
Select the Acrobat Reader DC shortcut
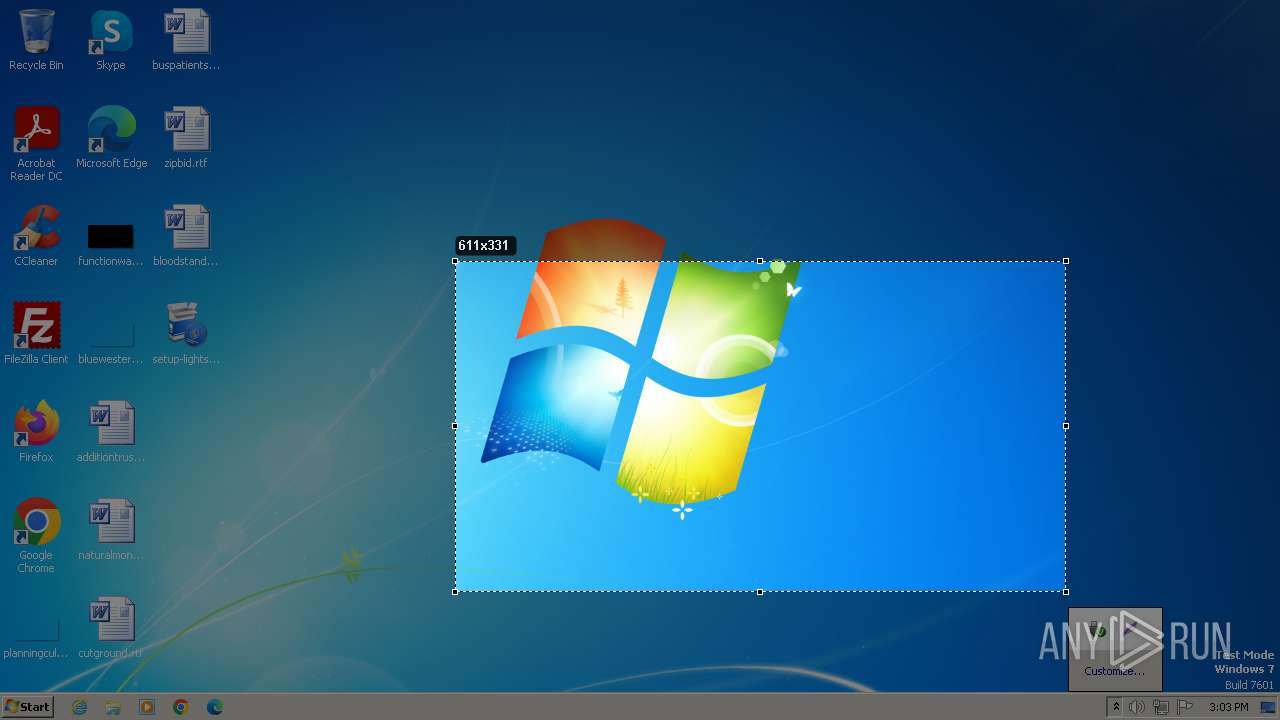(x=36, y=129)
